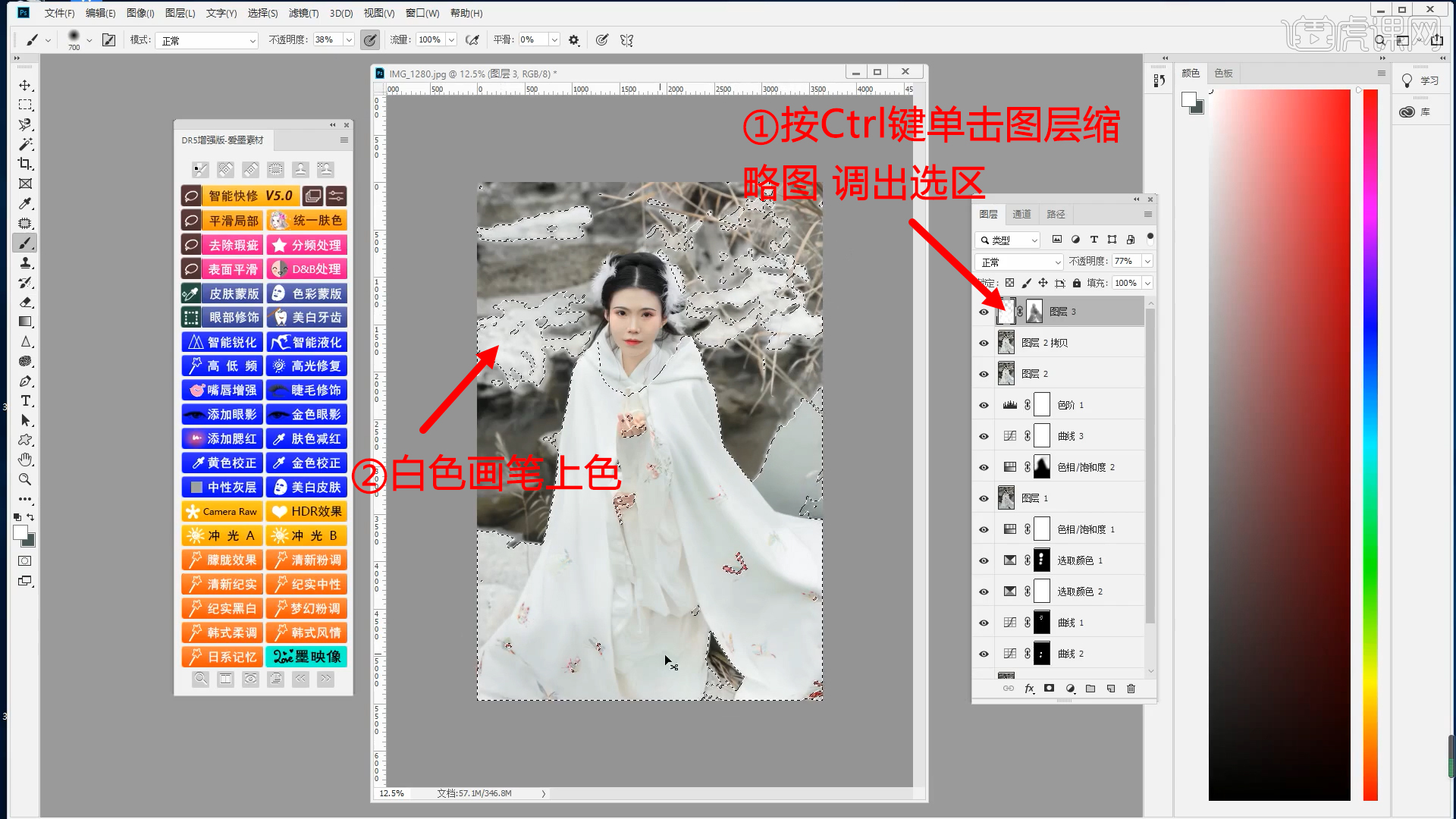Select the Clone Stamp tool
The height and width of the screenshot is (819, 1456).
point(25,263)
